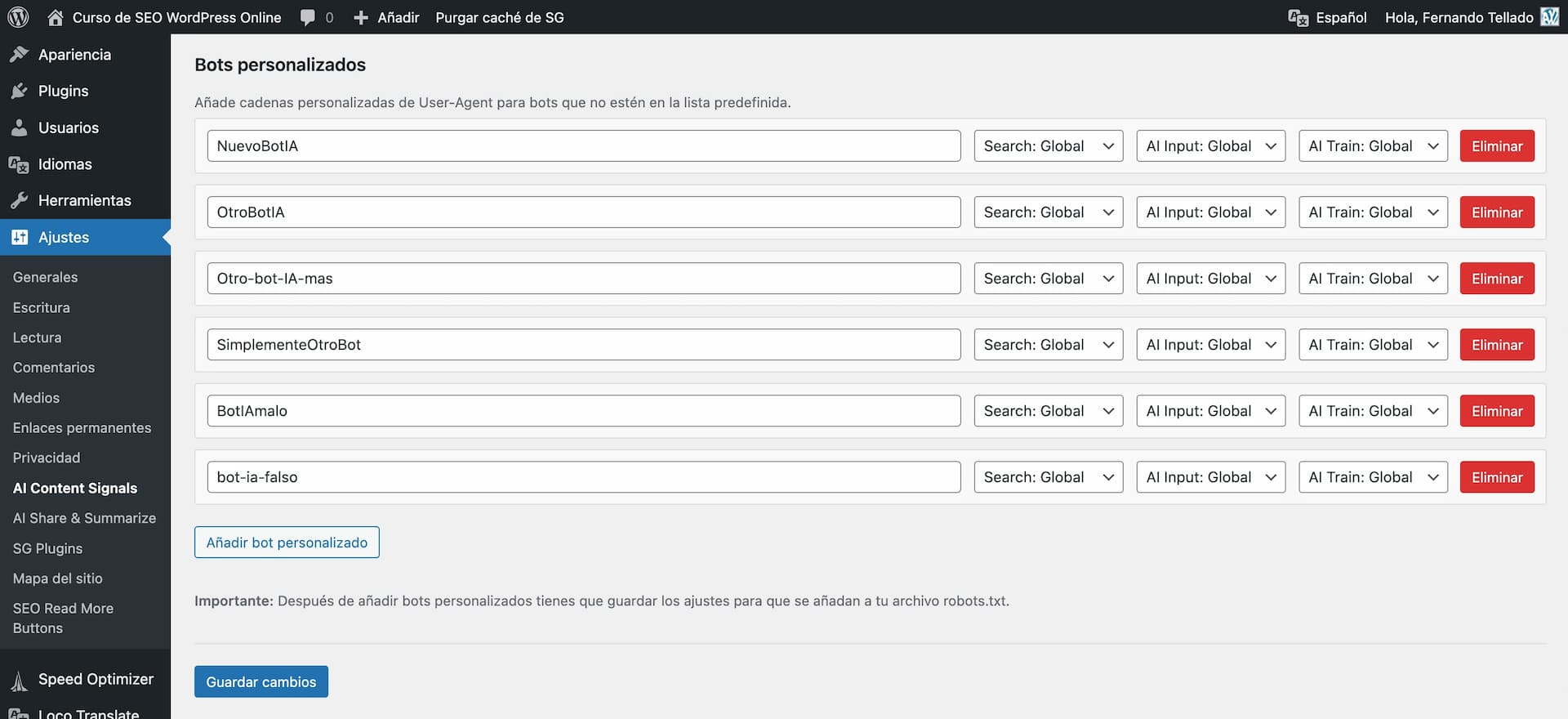Screen dimensions: 1568x719
Task: Click the WordPress logo icon
Action: tap(18, 17)
